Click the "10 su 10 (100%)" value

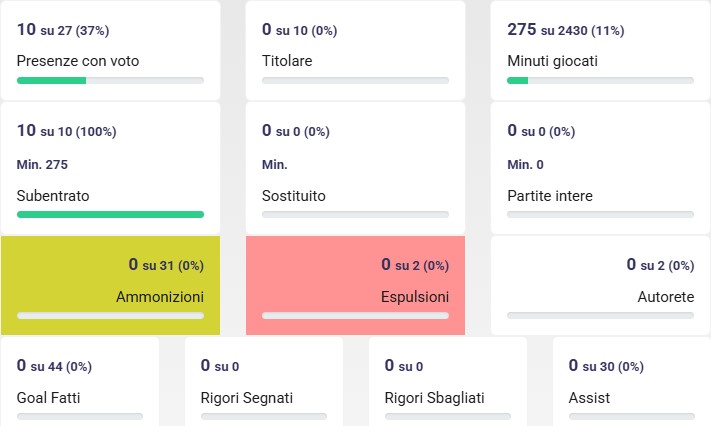click(x=67, y=131)
